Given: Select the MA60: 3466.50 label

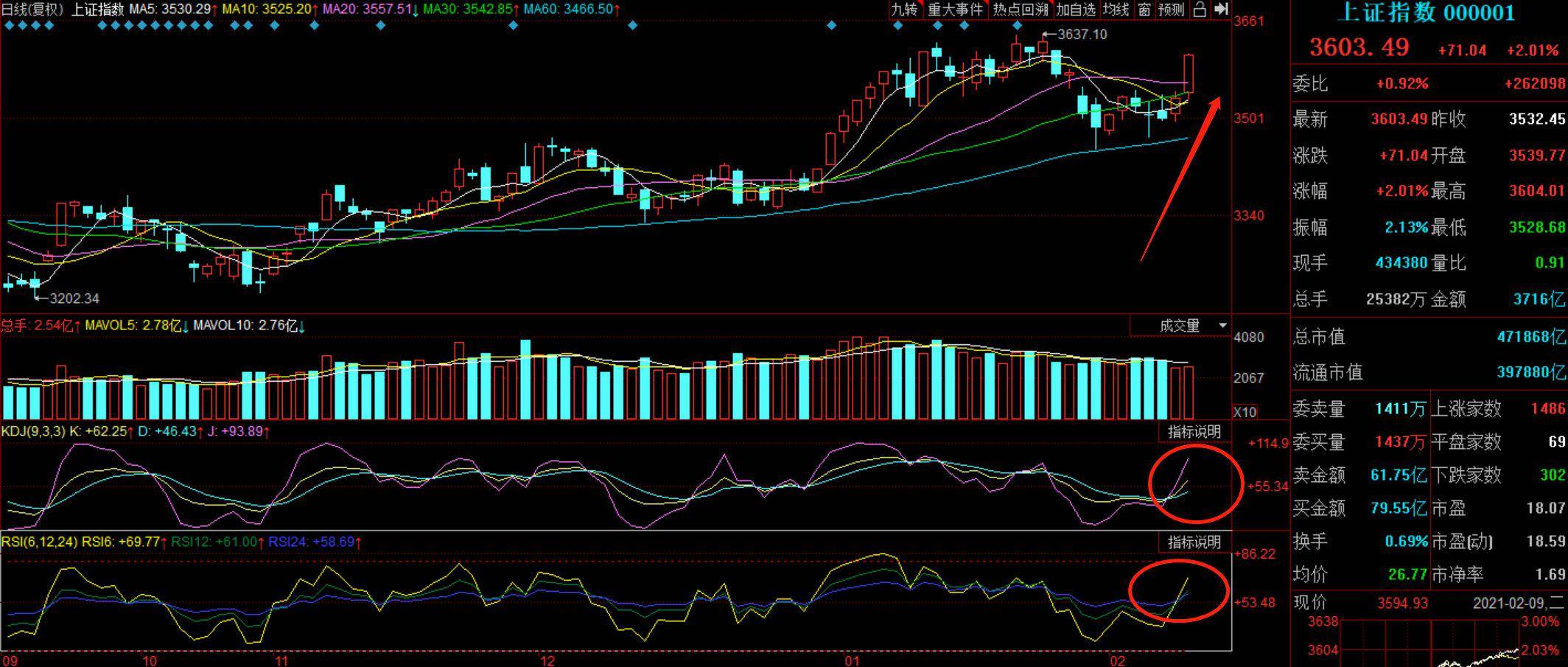Looking at the screenshot, I should [x=573, y=10].
